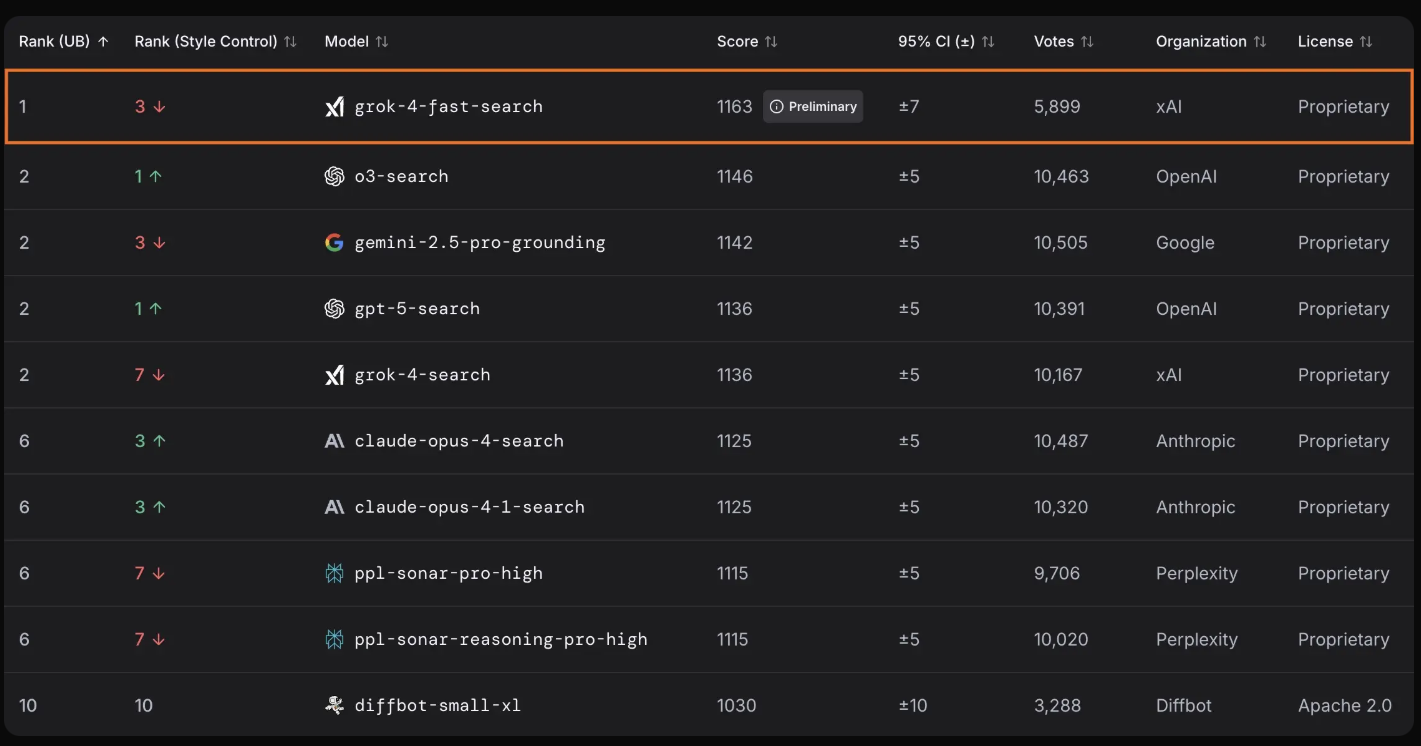The width and height of the screenshot is (1421, 746).
Task: Click the Rank (Style Control) header label
Action: tap(206, 42)
